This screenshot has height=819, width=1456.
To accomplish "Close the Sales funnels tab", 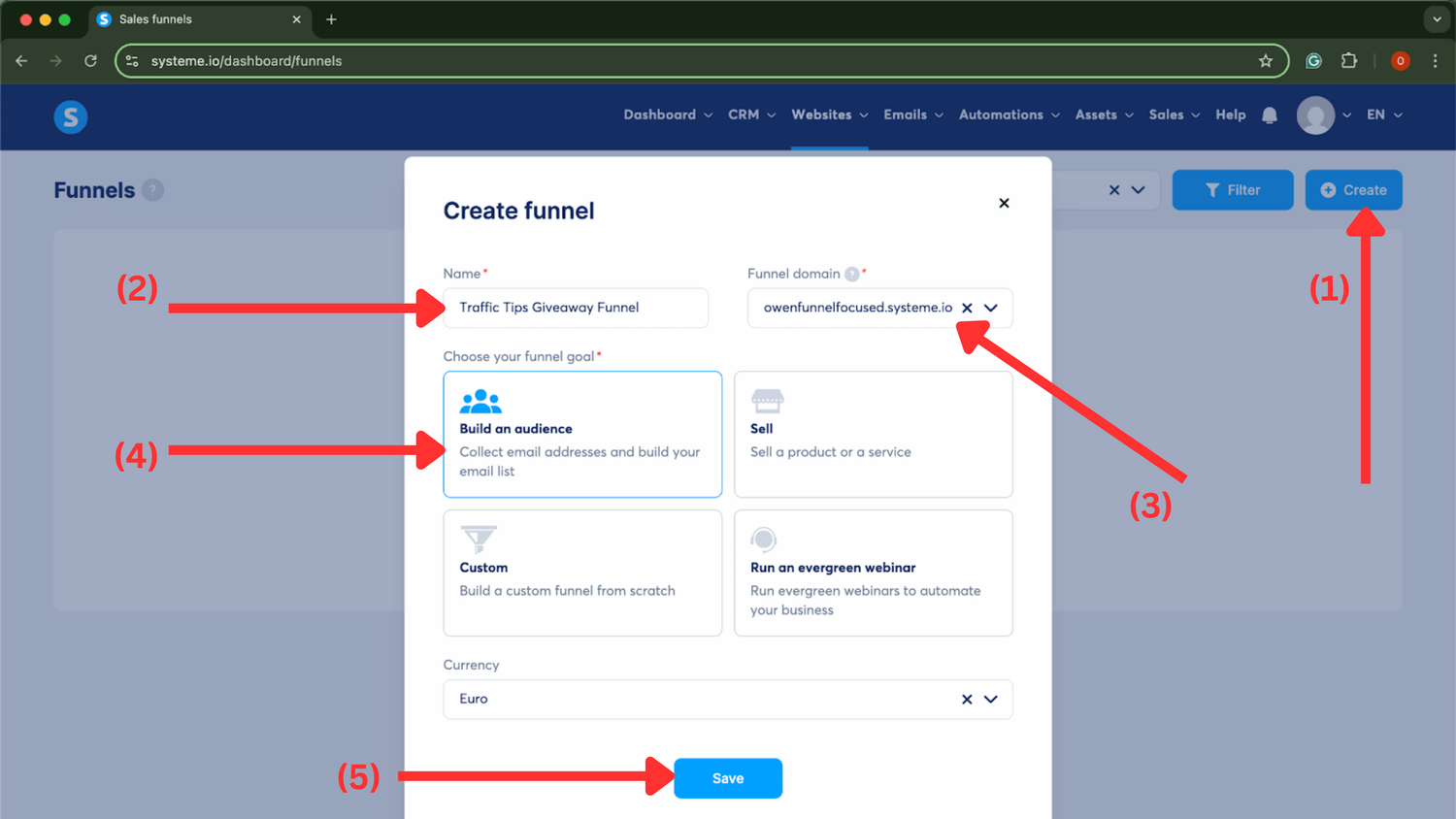I will tap(296, 19).
